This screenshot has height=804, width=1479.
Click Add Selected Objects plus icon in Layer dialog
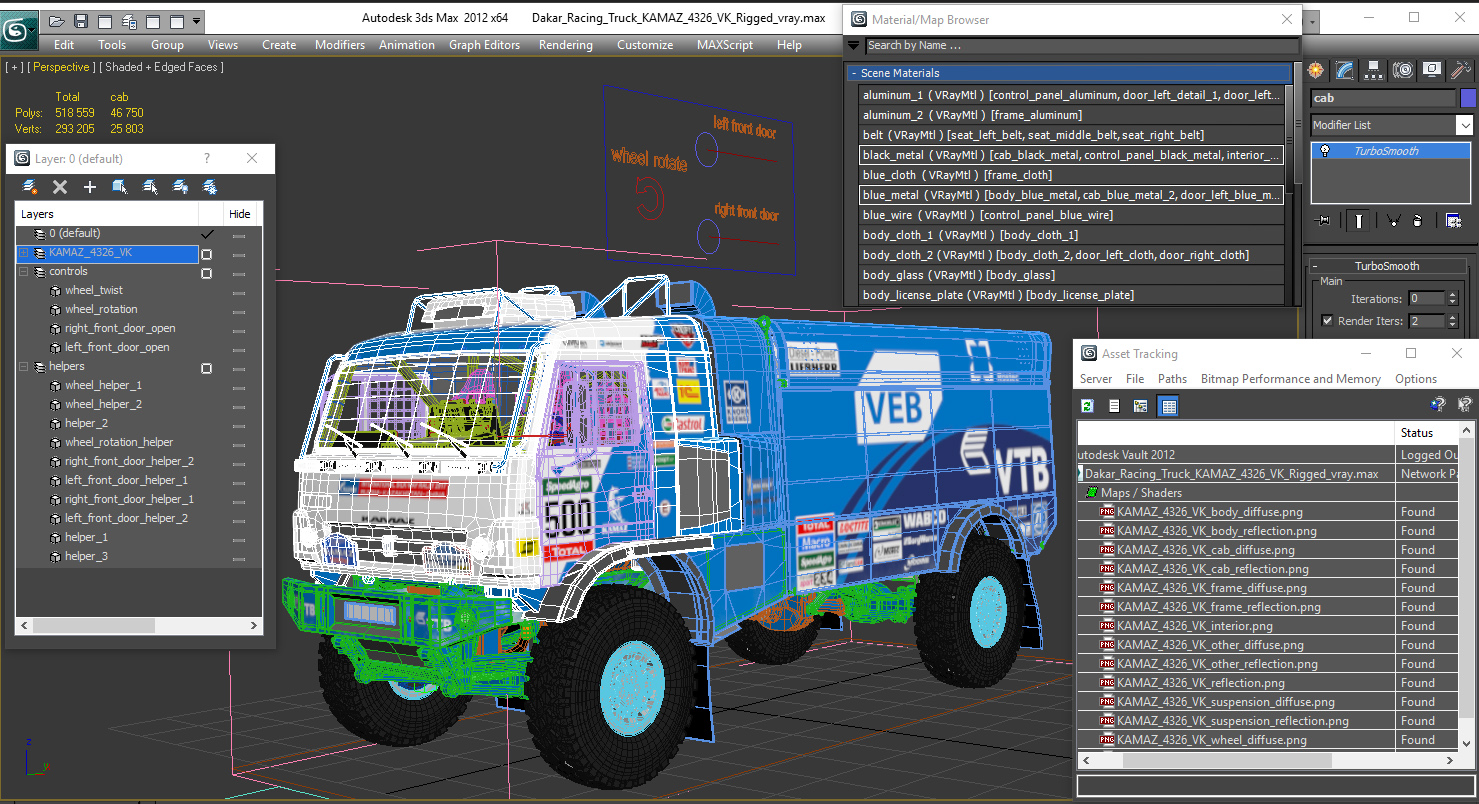click(x=90, y=187)
